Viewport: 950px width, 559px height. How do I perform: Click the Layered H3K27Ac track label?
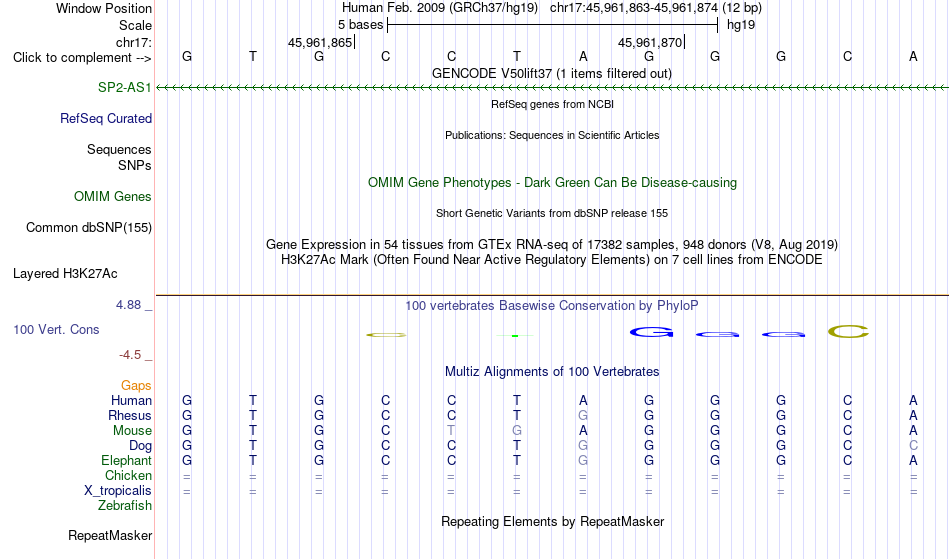pyautogui.click(x=65, y=274)
